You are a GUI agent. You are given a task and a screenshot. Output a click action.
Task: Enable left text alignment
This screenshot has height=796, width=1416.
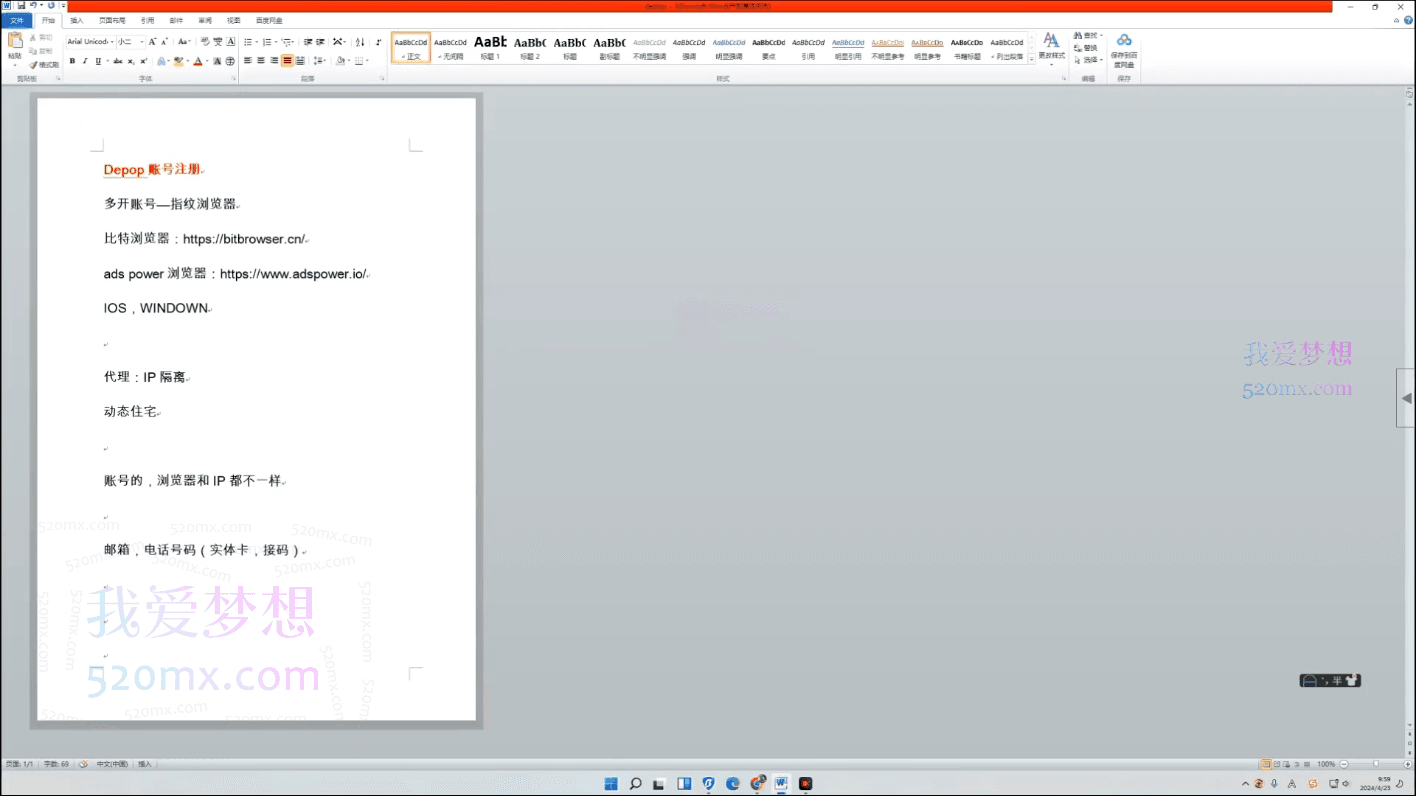point(248,61)
